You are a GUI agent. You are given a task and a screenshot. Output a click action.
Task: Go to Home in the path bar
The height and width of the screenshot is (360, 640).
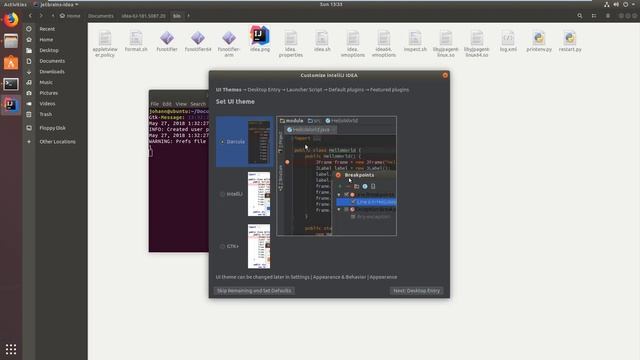click(70, 16)
